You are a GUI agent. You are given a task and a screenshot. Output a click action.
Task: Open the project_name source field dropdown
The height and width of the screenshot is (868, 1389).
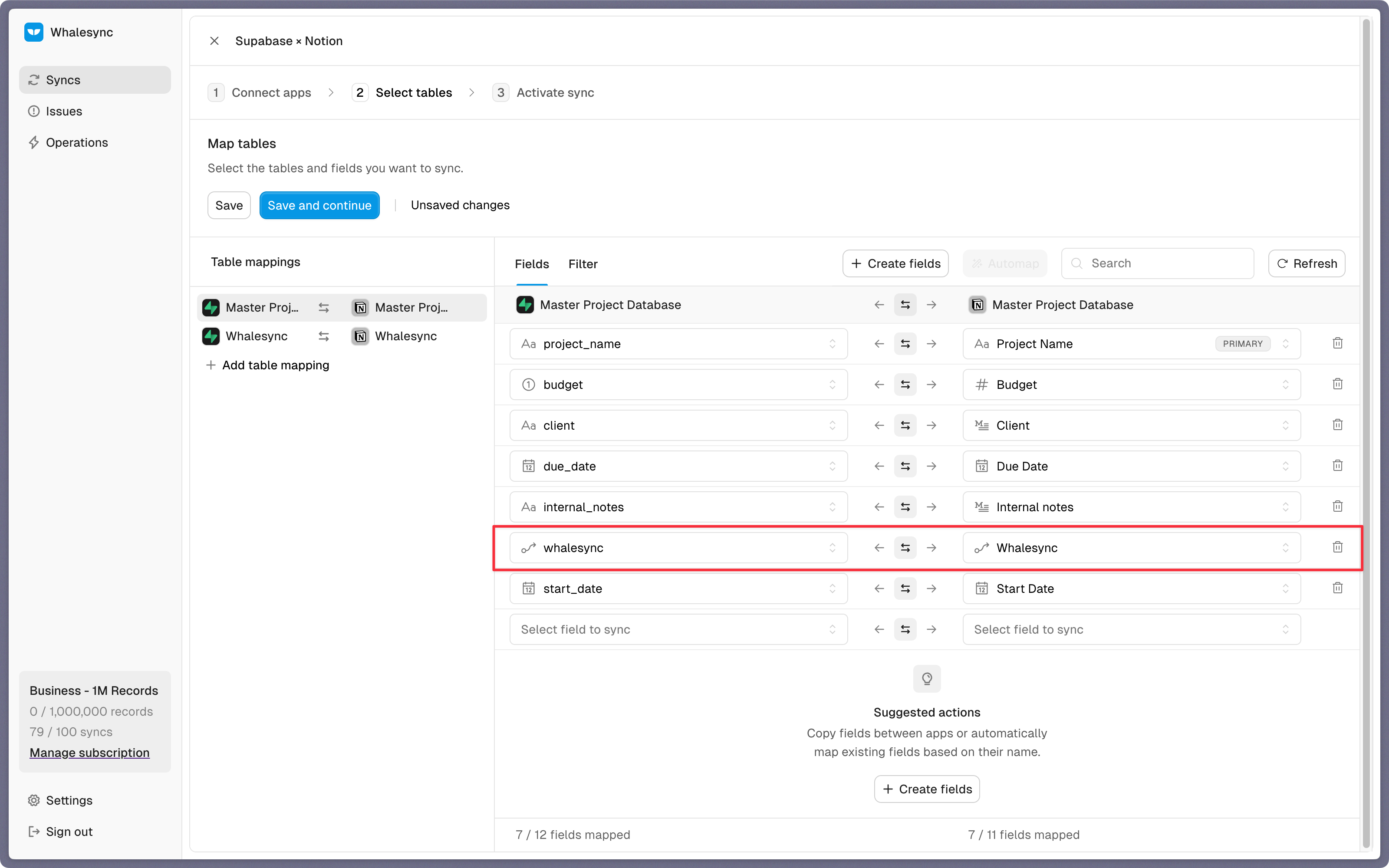pos(678,344)
